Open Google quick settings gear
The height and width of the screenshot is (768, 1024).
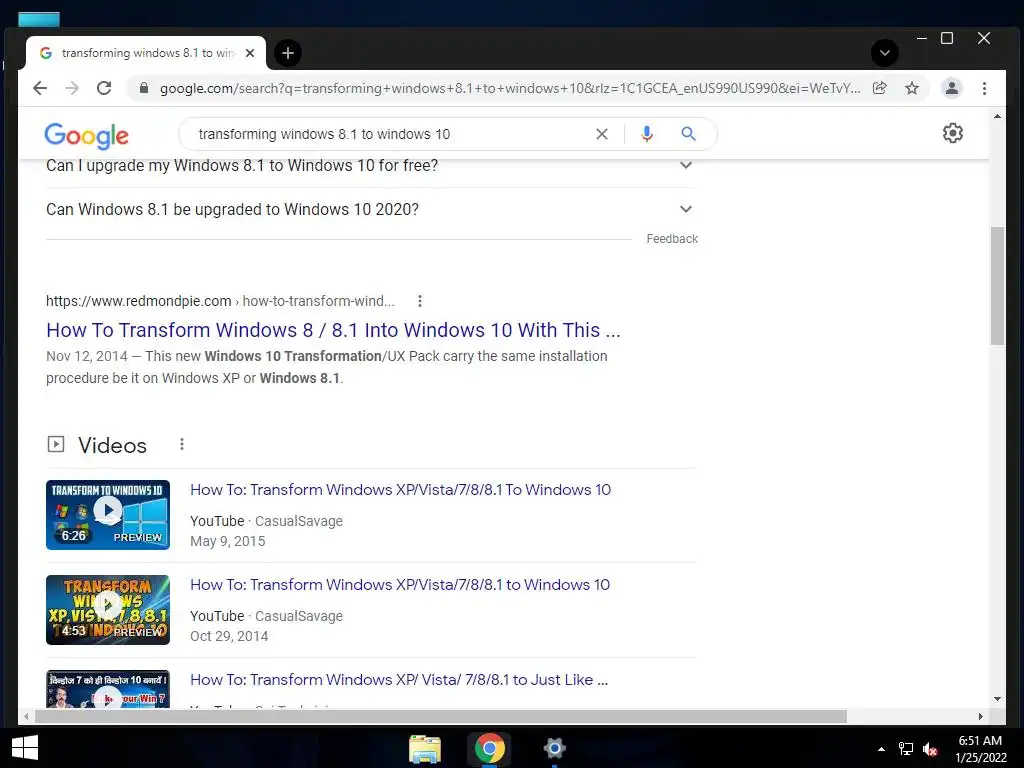click(952, 133)
